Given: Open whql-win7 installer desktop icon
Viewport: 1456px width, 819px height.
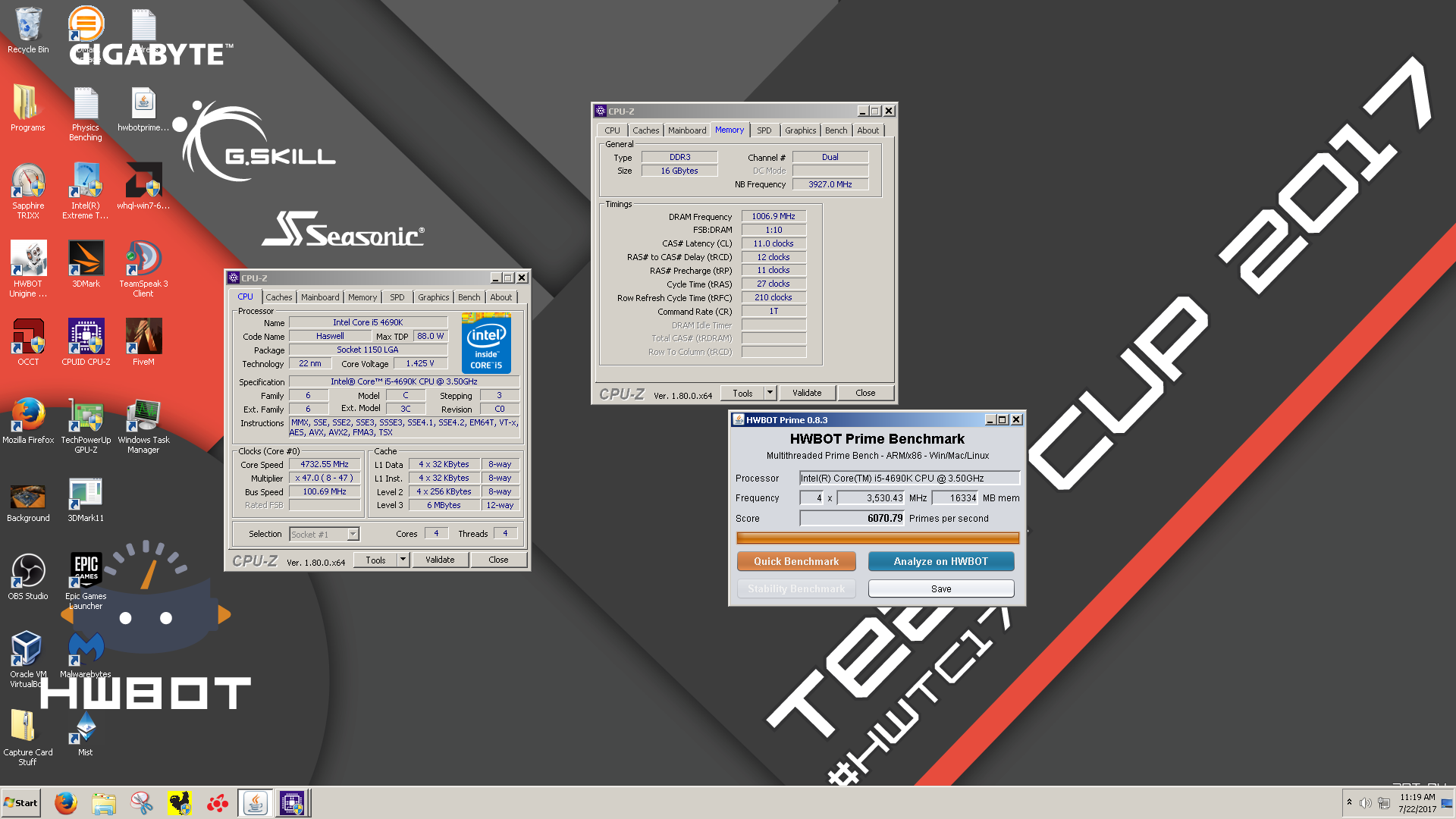Looking at the screenshot, I should tap(143, 187).
